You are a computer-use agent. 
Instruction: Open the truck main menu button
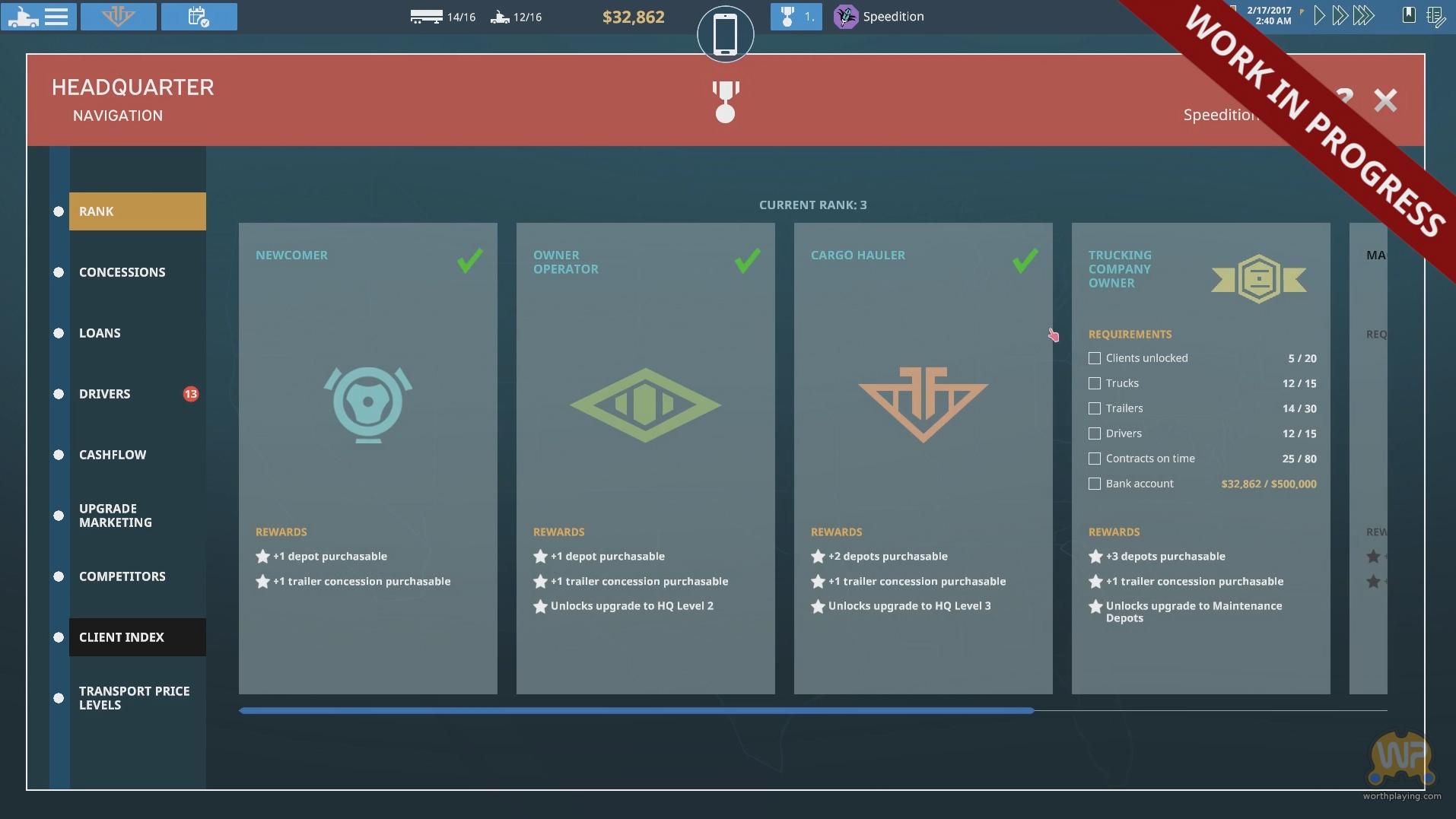[x=38, y=16]
